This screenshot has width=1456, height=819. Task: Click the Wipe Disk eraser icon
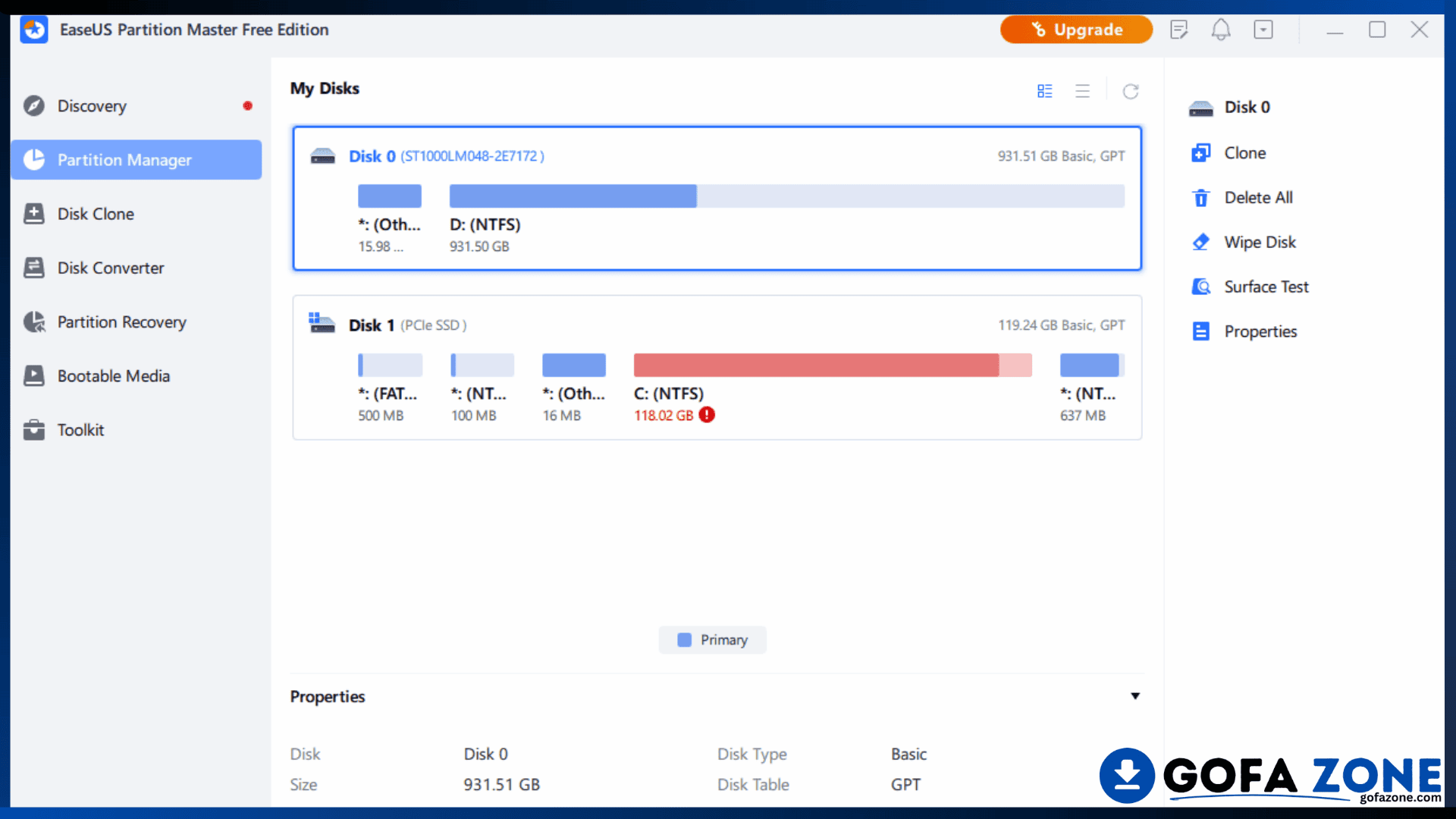click(1201, 242)
